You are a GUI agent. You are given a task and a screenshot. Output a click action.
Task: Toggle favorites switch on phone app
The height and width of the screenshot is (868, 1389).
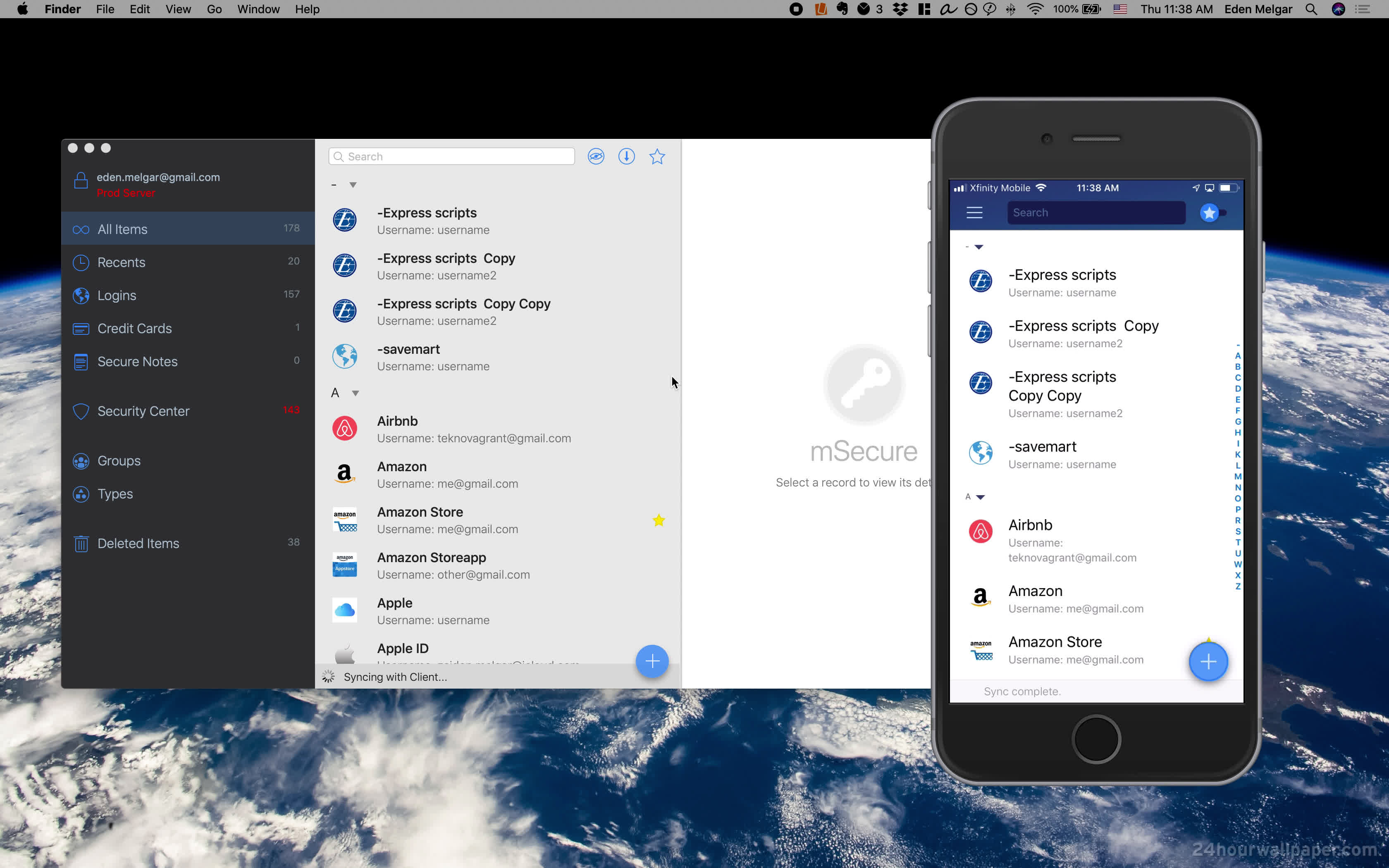[x=1213, y=213]
